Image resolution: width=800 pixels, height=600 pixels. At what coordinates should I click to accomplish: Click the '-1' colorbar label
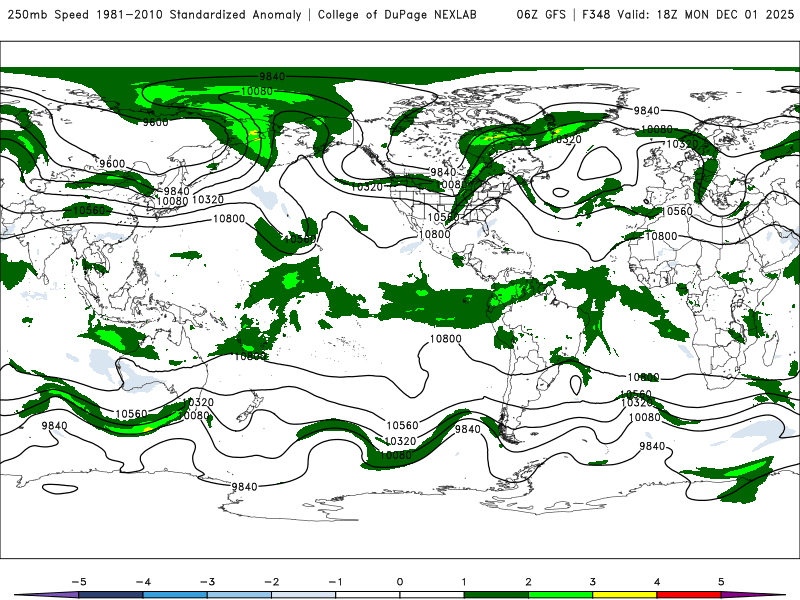(x=335, y=582)
